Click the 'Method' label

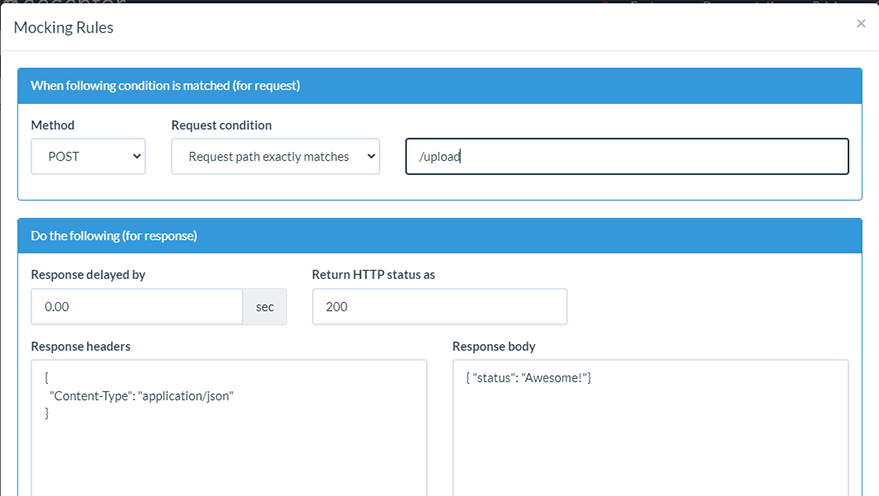coord(53,125)
